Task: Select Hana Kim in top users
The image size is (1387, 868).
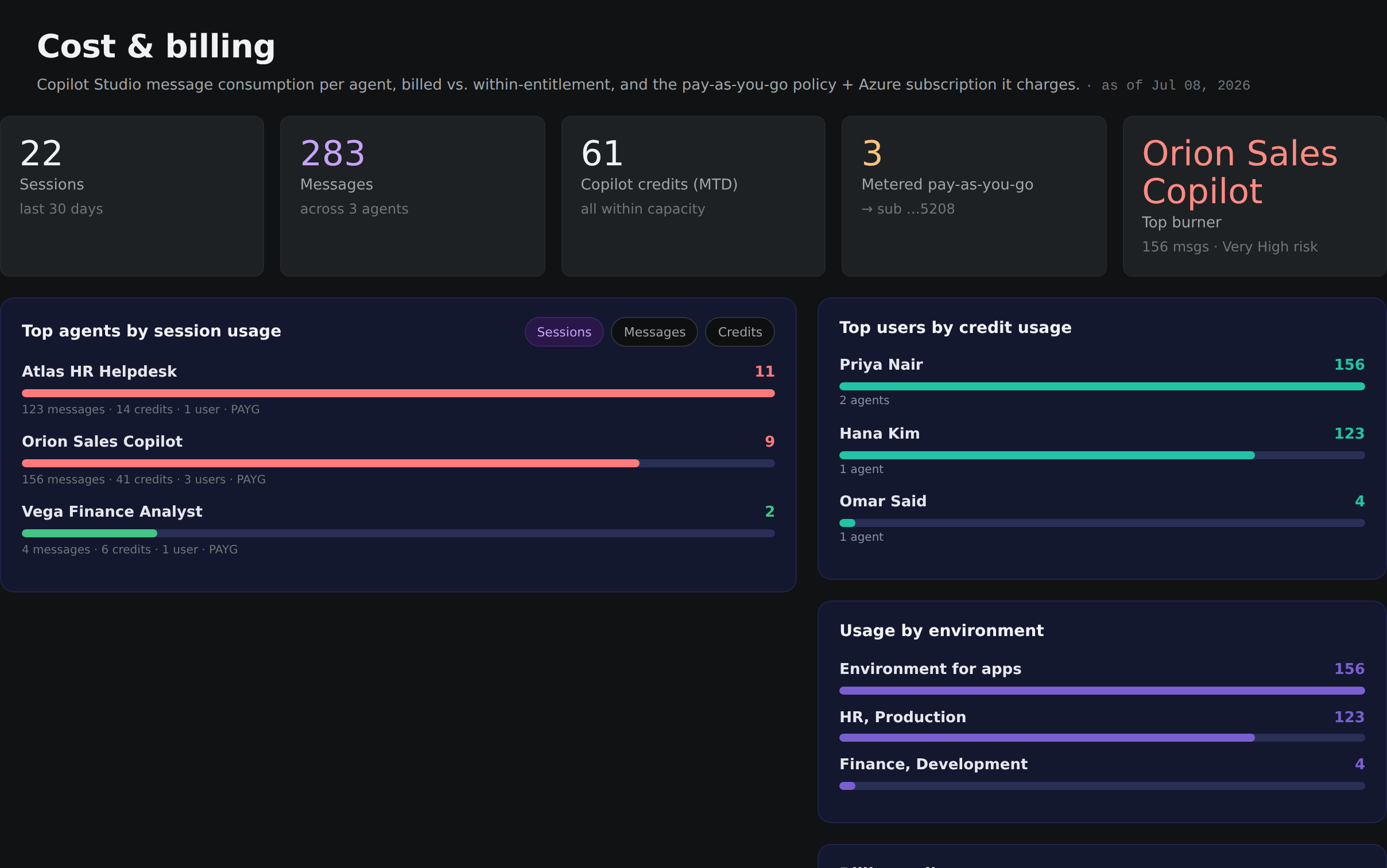Action: click(x=1102, y=450)
